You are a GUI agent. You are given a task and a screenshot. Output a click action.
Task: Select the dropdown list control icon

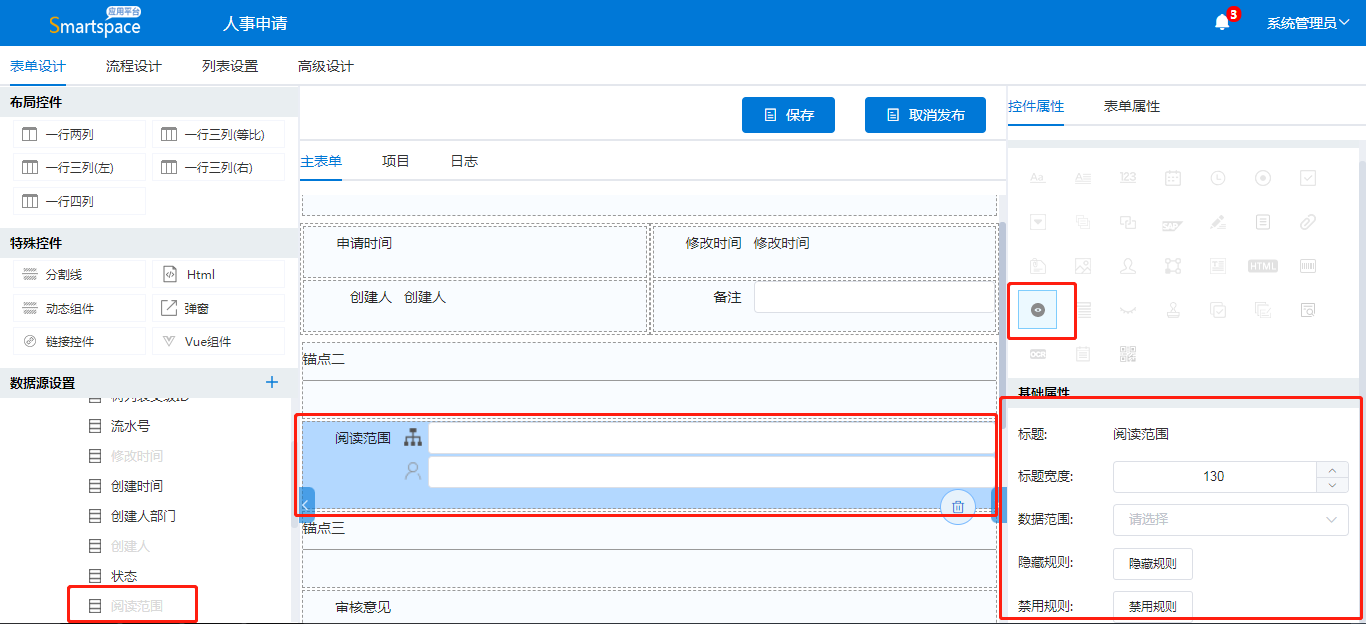(x=1037, y=222)
